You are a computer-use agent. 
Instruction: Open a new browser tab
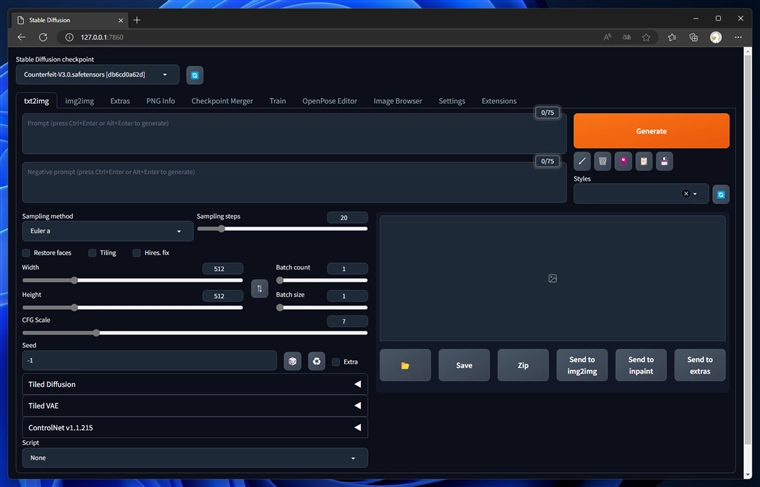tap(137, 20)
